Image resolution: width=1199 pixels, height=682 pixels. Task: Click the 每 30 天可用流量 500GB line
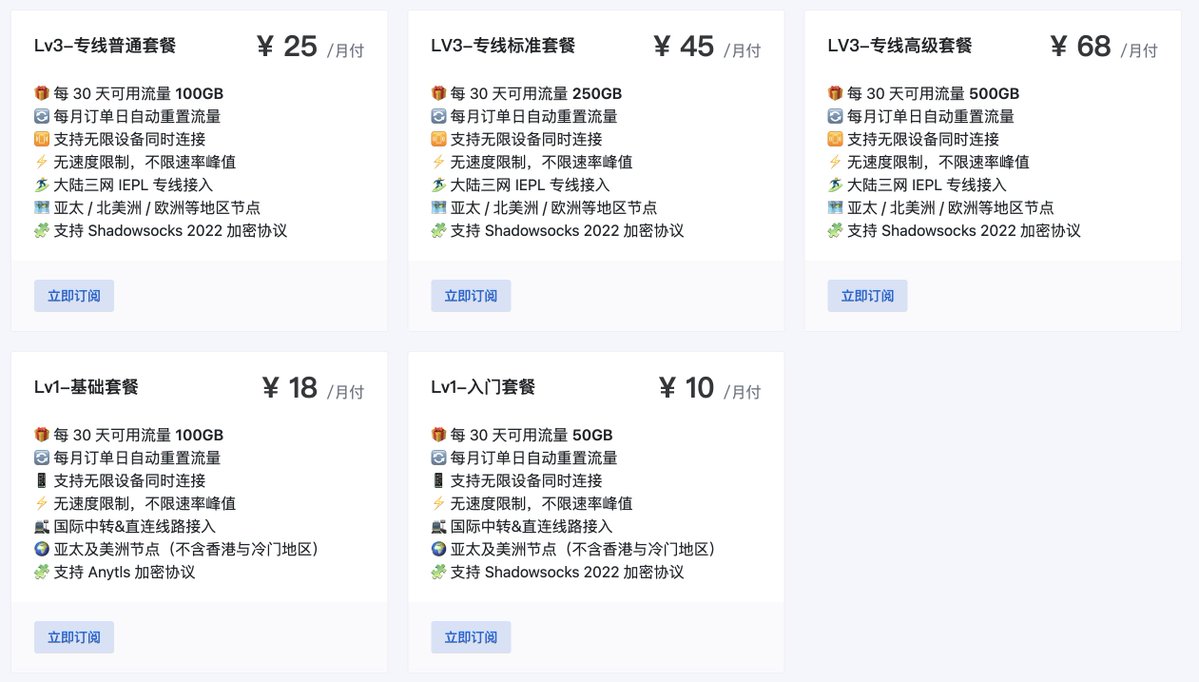pyautogui.click(x=933, y=93)
